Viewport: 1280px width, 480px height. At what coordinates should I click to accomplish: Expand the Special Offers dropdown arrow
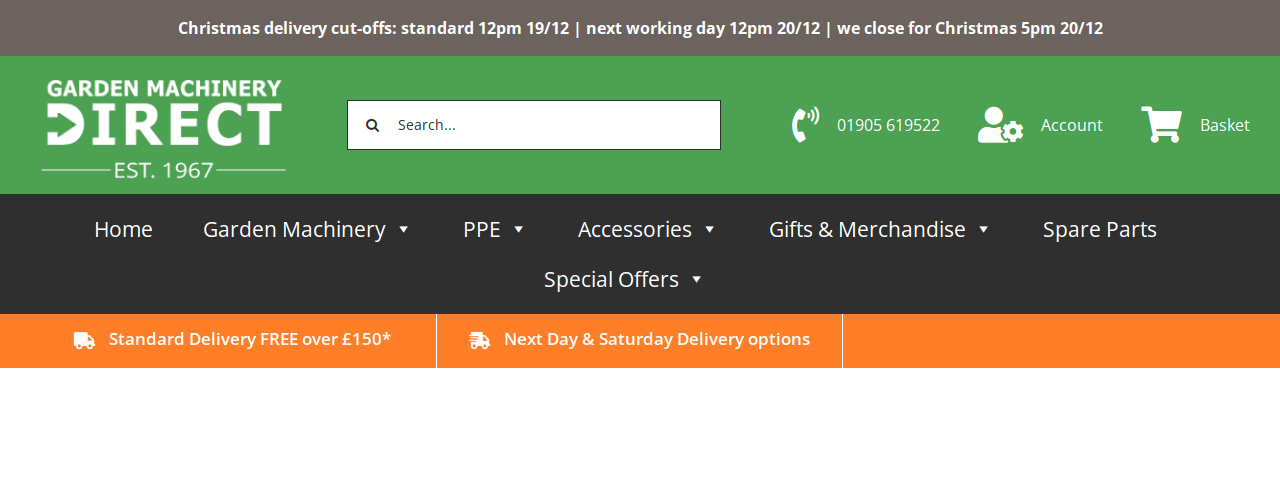tap(697, 279)
